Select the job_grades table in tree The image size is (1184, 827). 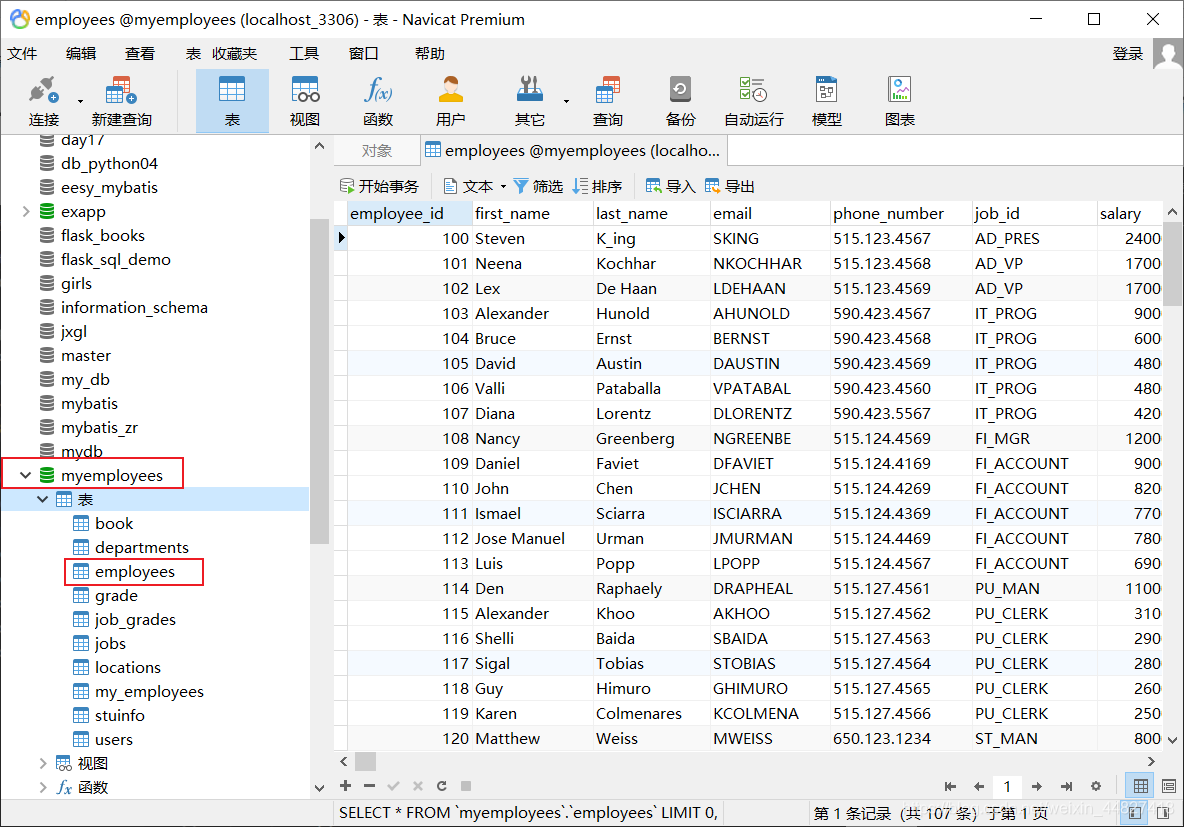[x=135, y=619]
